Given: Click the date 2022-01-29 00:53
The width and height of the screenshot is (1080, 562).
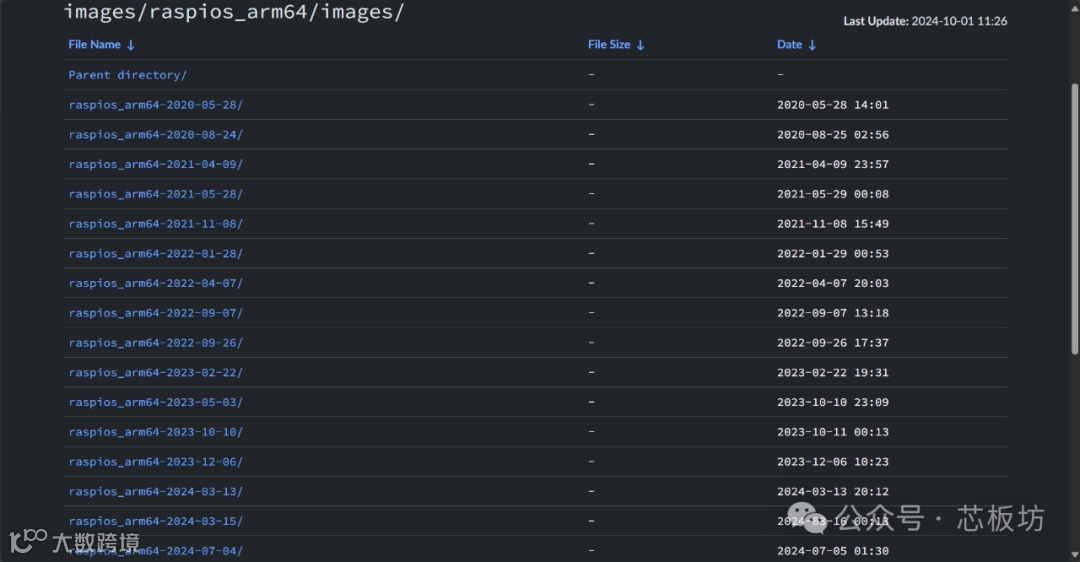Looking at the screenshot, I should [833, 253].
